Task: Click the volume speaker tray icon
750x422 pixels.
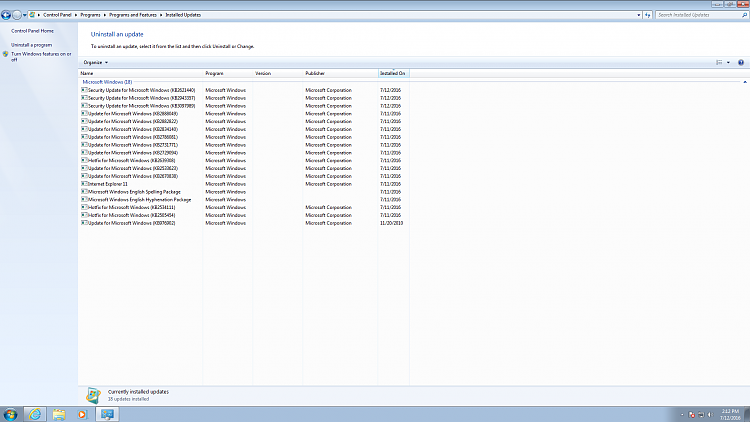Action: click(710, 415)
